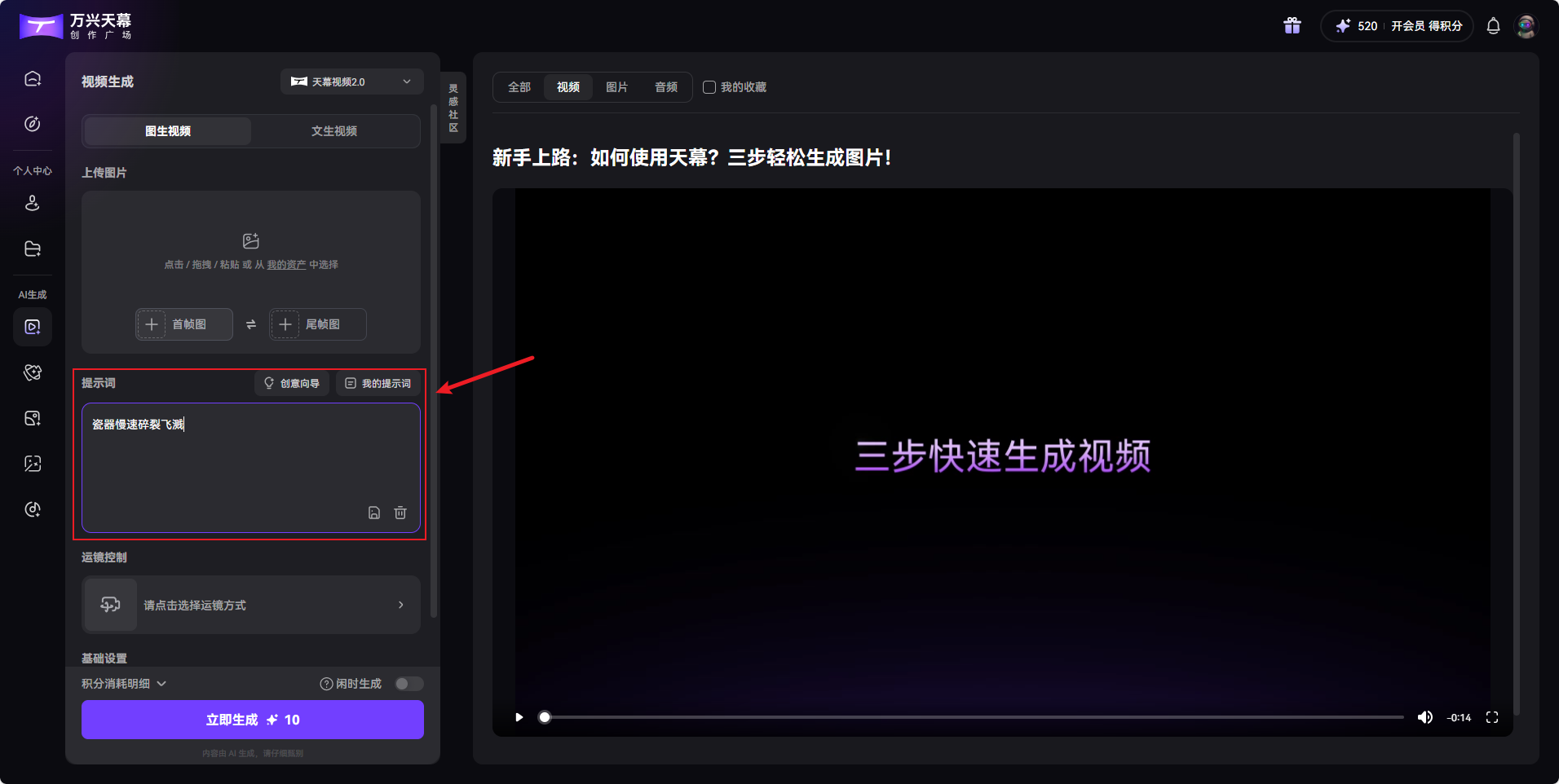Open the 天幕视频2.0 model dropdown
The height and width of the screenshot is (784, 1559).
(x=351, y=81)
